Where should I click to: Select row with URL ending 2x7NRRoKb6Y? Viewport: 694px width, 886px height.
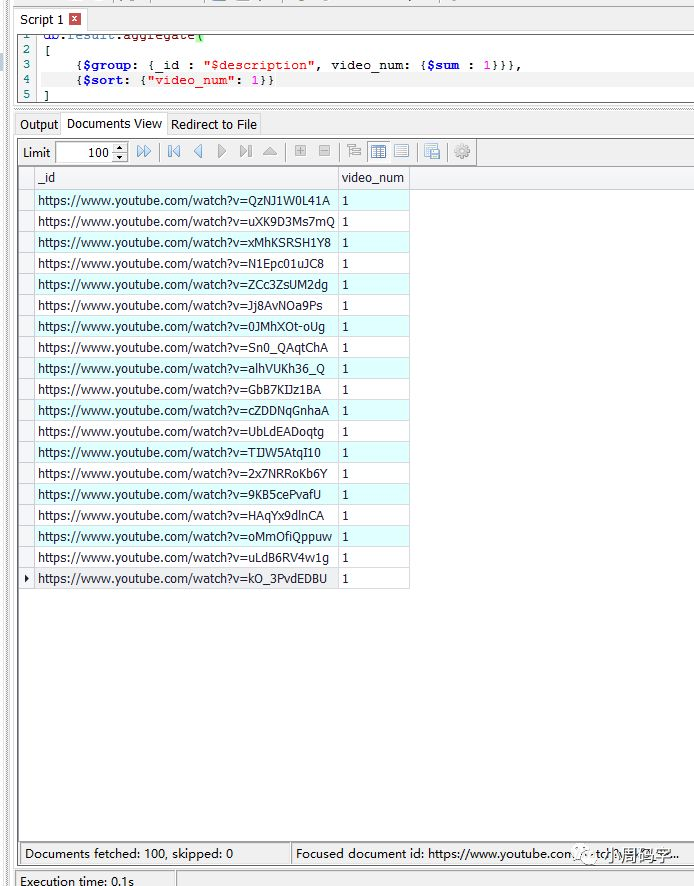pyautogui.click(x=186, y=474)
